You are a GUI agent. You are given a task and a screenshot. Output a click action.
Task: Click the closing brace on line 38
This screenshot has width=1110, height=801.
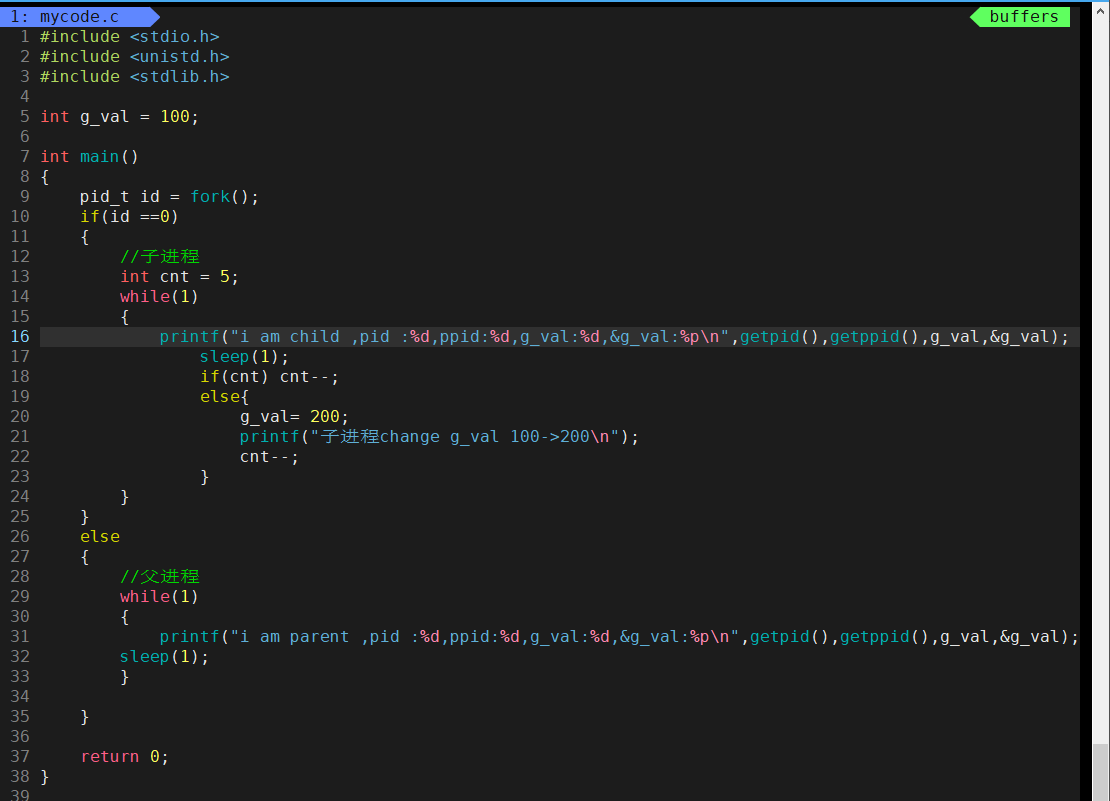click(45, 777)
